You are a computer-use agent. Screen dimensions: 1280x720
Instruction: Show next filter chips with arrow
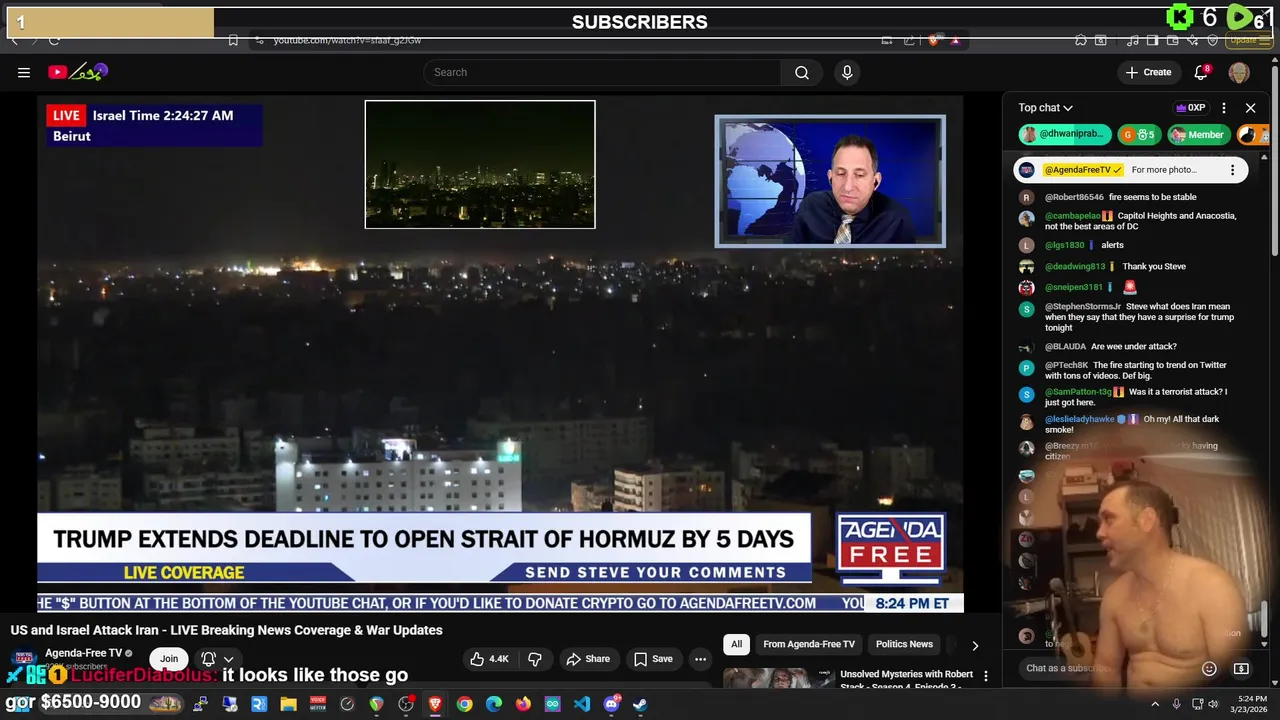coord(975,645)
